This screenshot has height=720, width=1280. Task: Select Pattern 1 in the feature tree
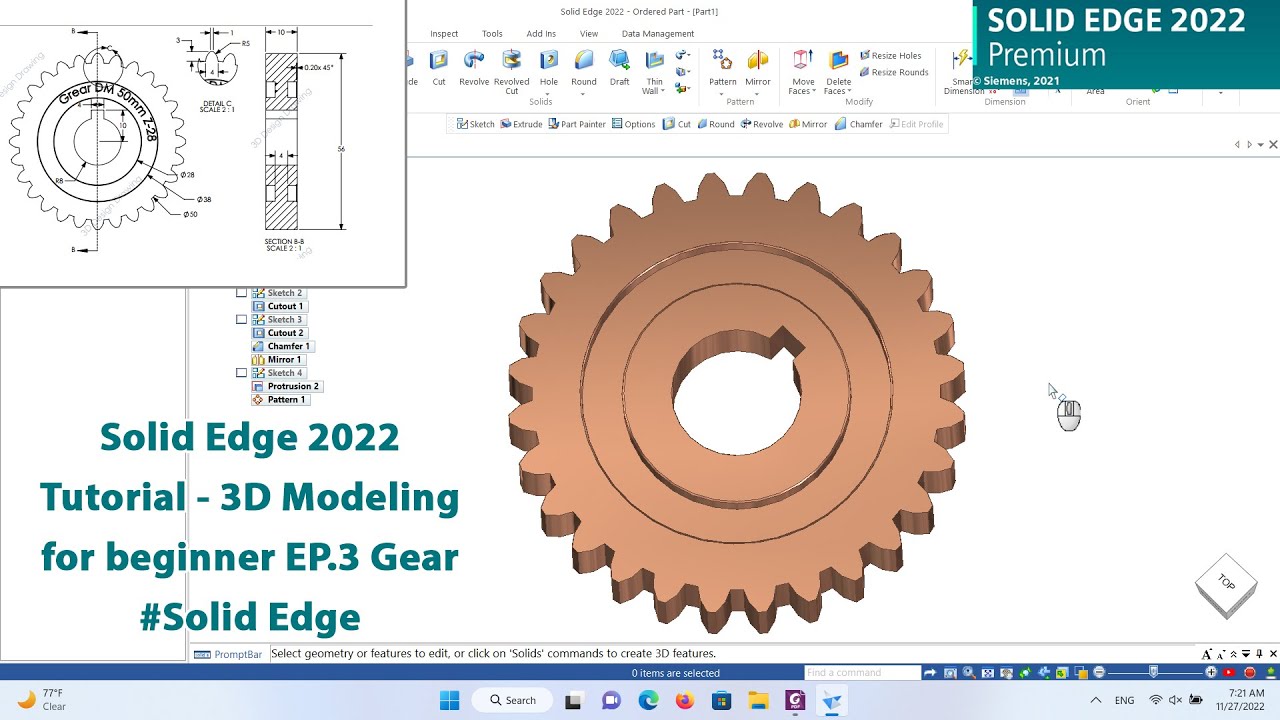point(279,399)
